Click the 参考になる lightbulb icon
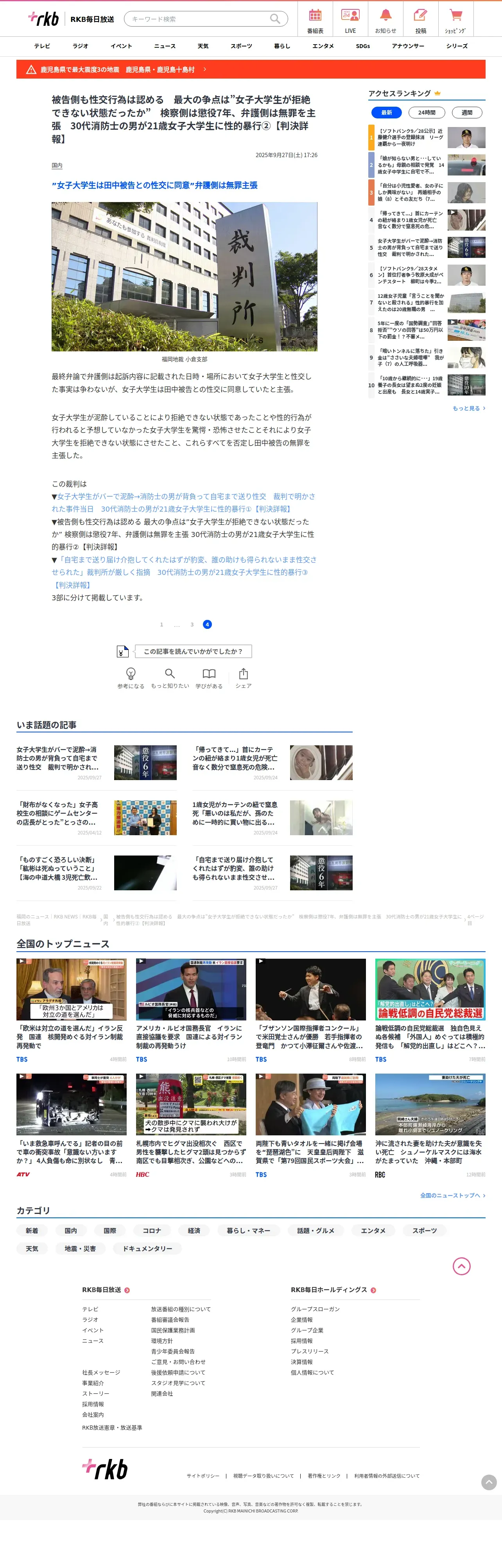The height and width of the screenshot is (1568, 502). pos(131,673)
